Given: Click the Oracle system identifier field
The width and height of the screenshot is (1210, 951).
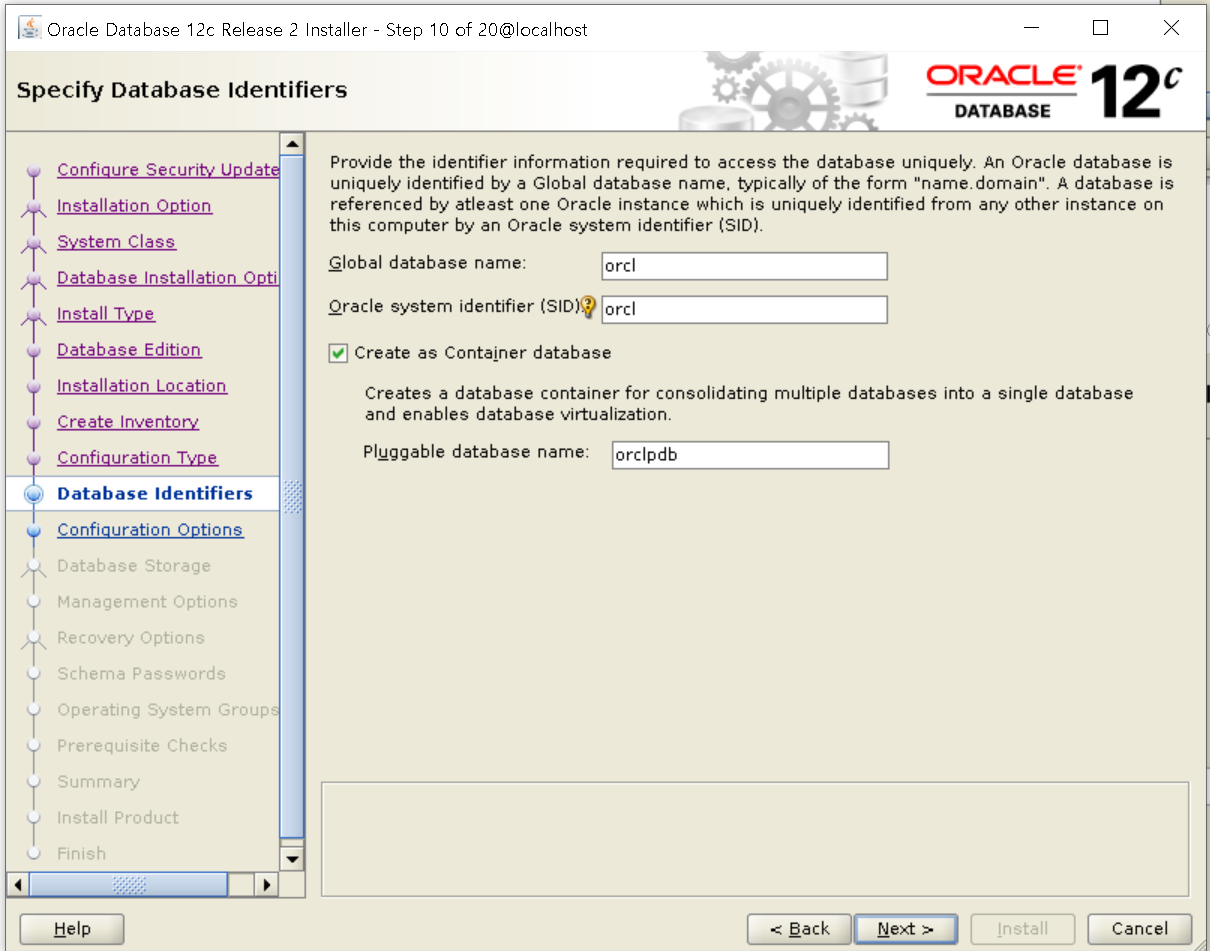Looking at the screenshot, I should click(744, 309).
